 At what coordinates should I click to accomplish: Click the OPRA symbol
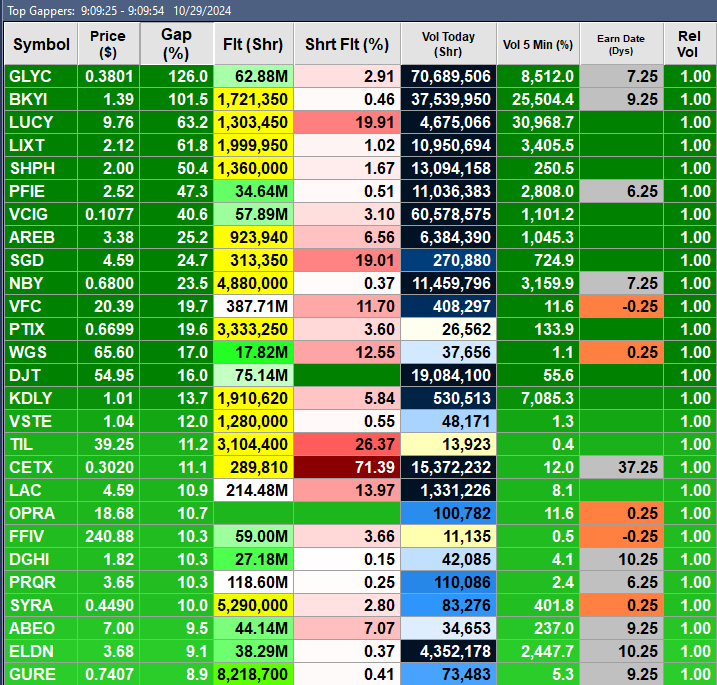41,513
